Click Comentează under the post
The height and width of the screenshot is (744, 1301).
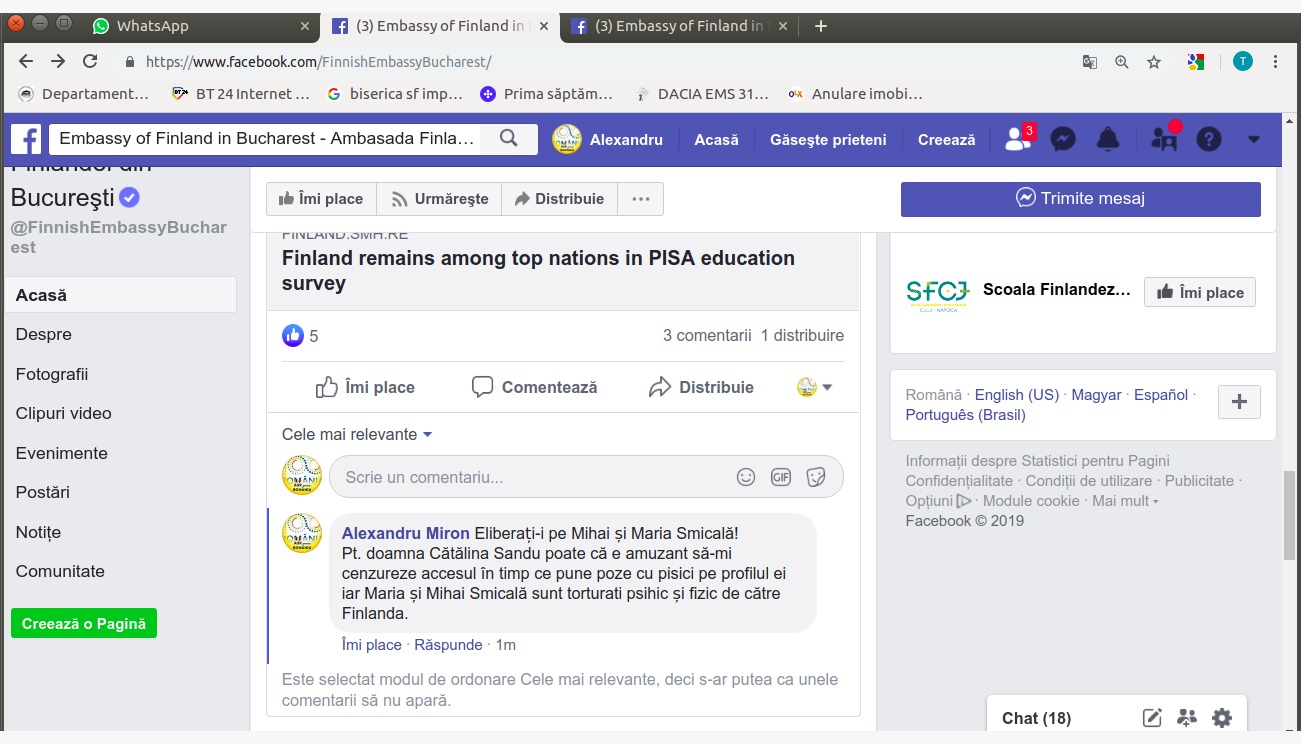pyautogui.click(x=535, y=387)
